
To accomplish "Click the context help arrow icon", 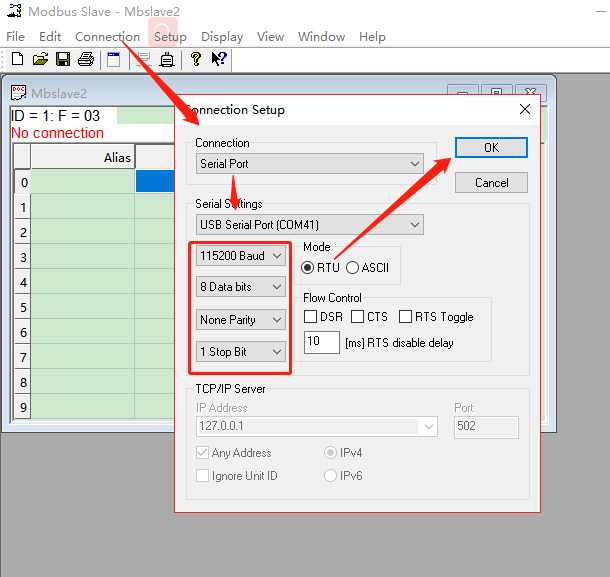I will 218,60.
